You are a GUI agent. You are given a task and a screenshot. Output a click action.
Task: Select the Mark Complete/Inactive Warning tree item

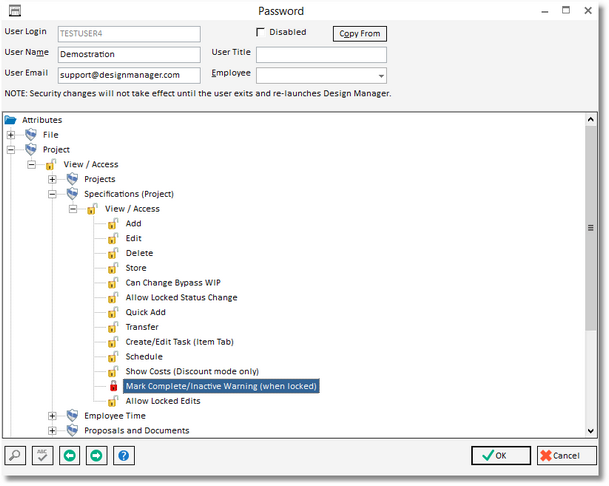(221, 386)
